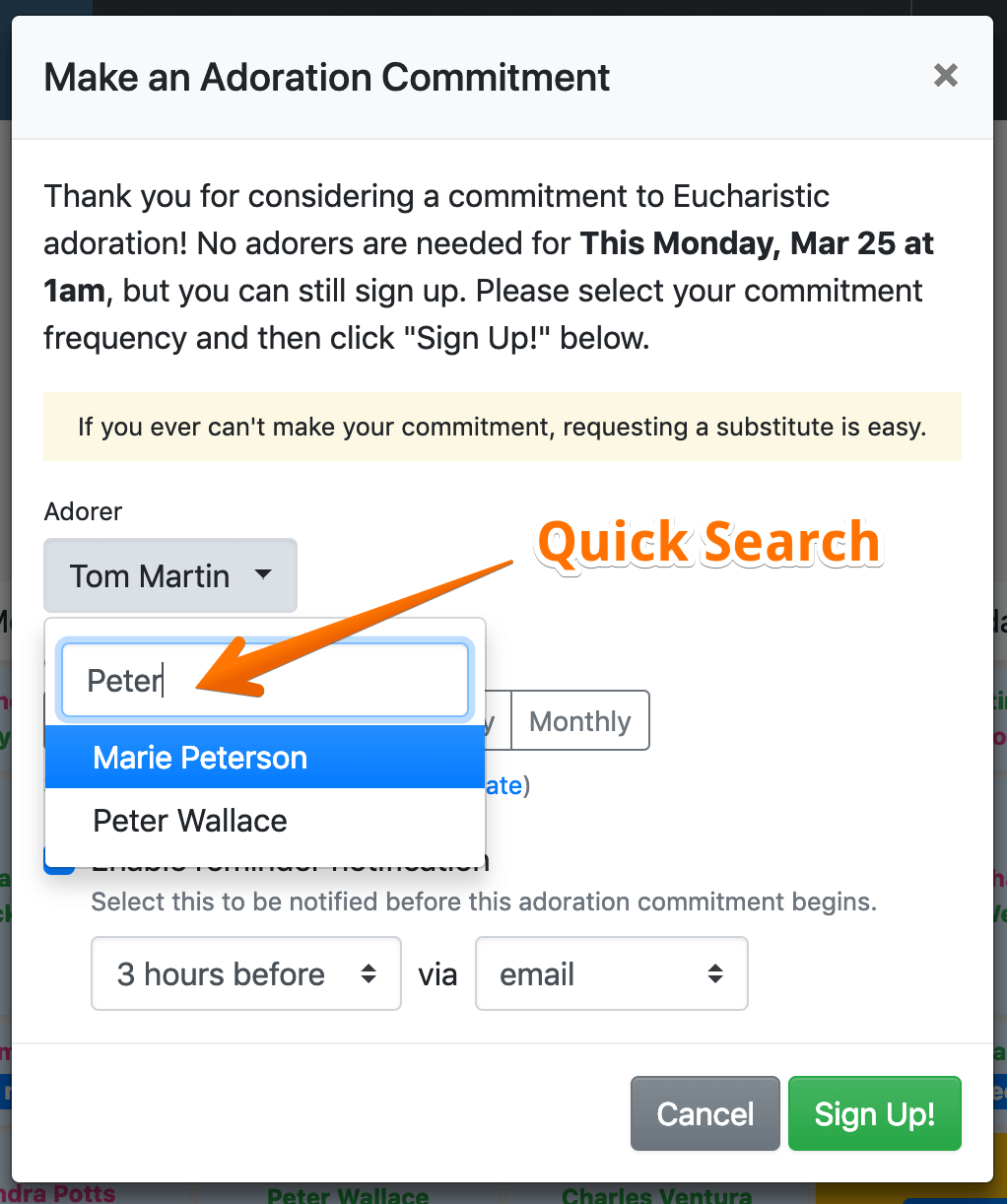Focus the quick search field containing "Peter"

tap(264, 680)
